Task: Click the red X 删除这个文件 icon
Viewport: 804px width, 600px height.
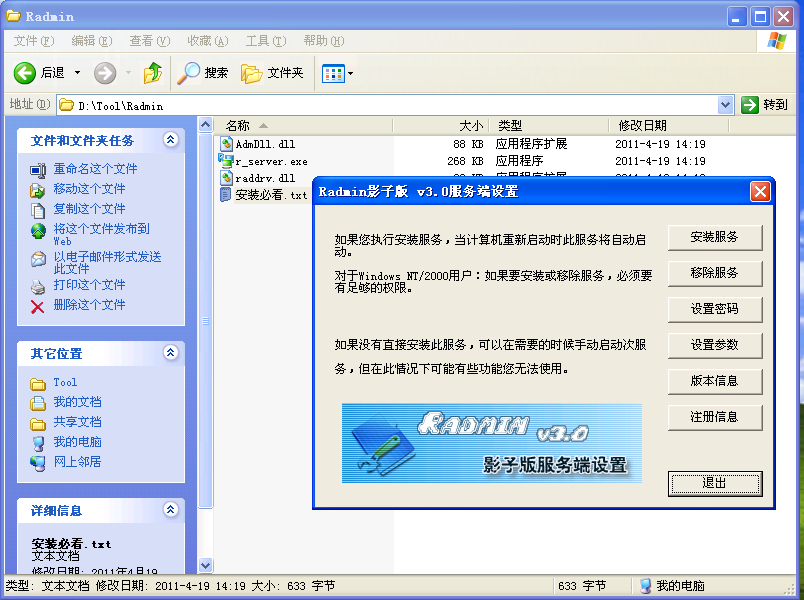Action: 37,307
